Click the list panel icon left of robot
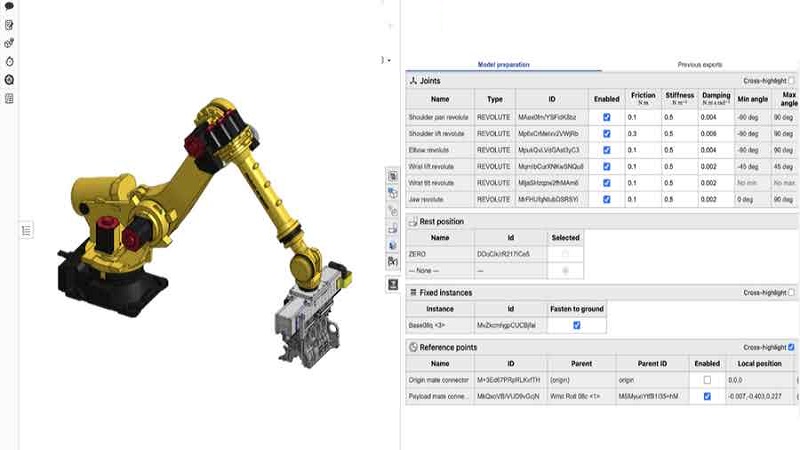The height and width of the screenshot is (450, 800). point(27,230)
